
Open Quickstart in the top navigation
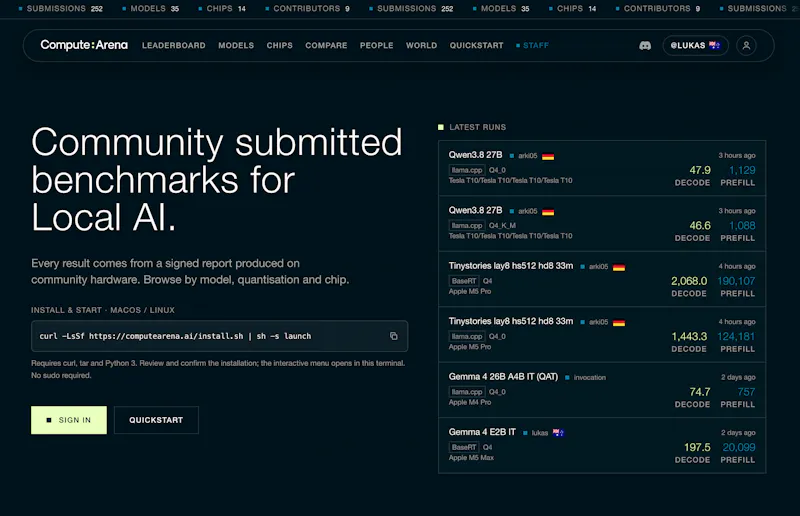click(x=477, y=45)
